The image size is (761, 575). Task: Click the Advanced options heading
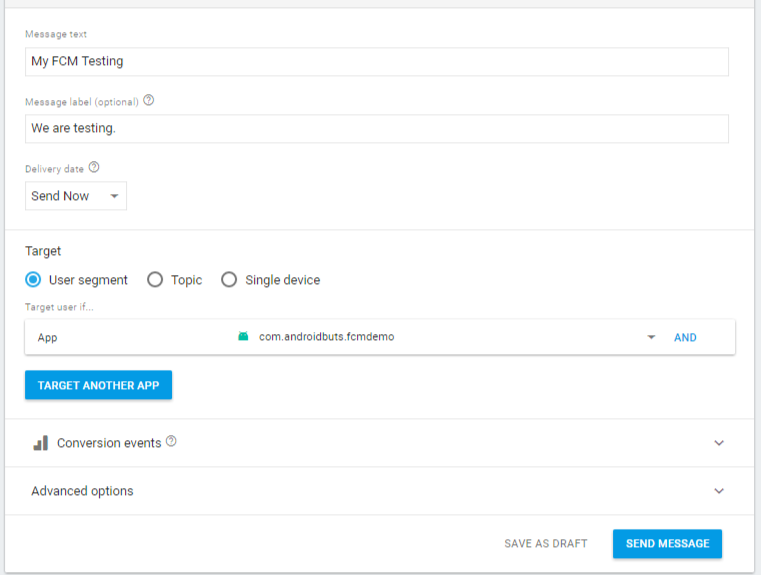[x=82, y=491]
